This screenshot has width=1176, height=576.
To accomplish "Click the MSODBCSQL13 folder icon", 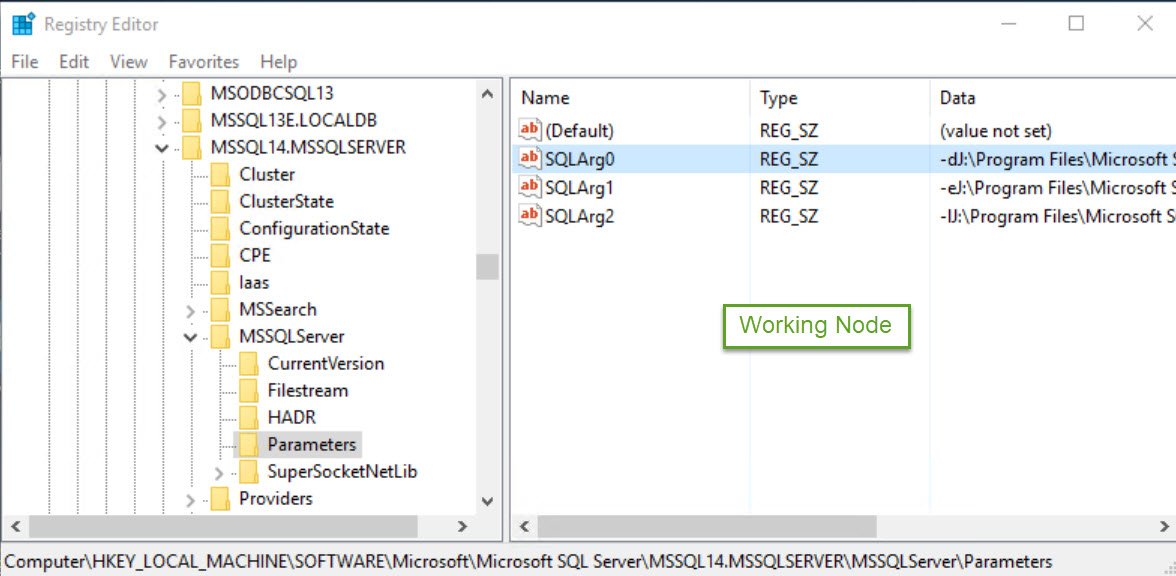I will (193, 94).
